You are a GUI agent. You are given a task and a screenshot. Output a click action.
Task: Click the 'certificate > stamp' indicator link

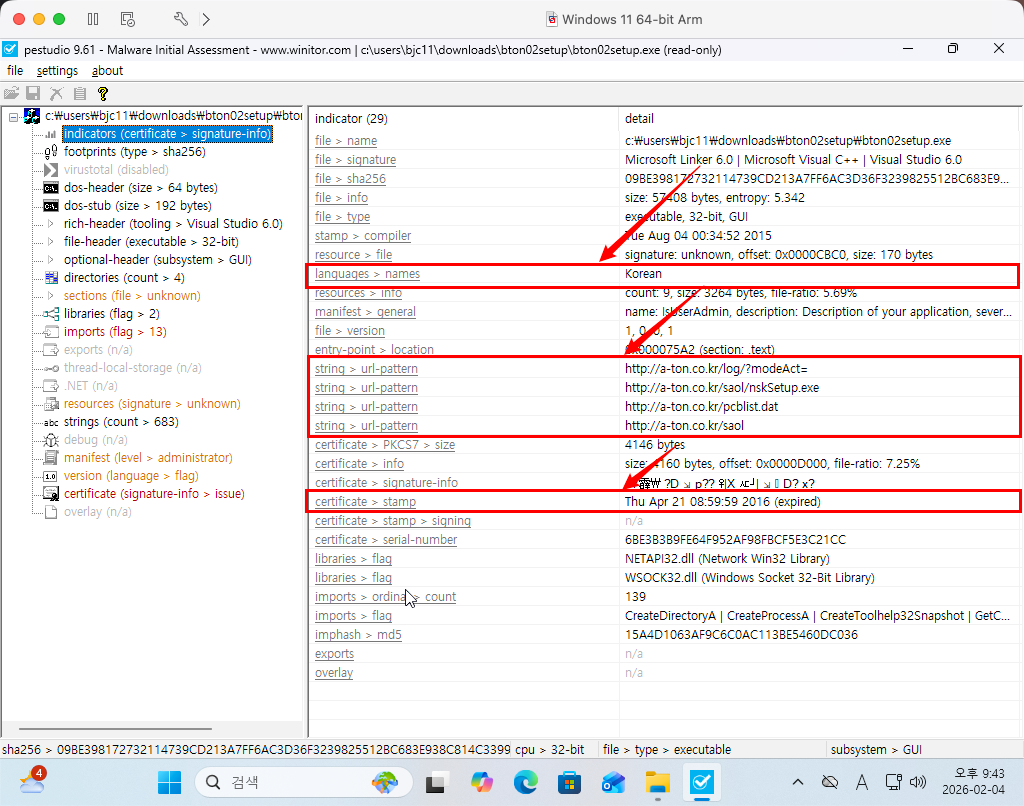coord(365,502)
